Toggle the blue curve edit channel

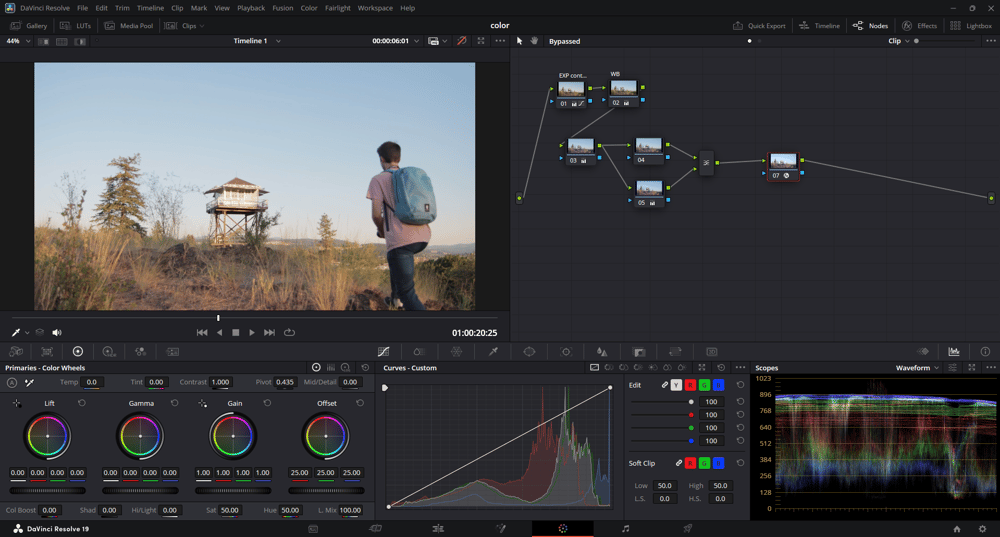tap(718, 385)
